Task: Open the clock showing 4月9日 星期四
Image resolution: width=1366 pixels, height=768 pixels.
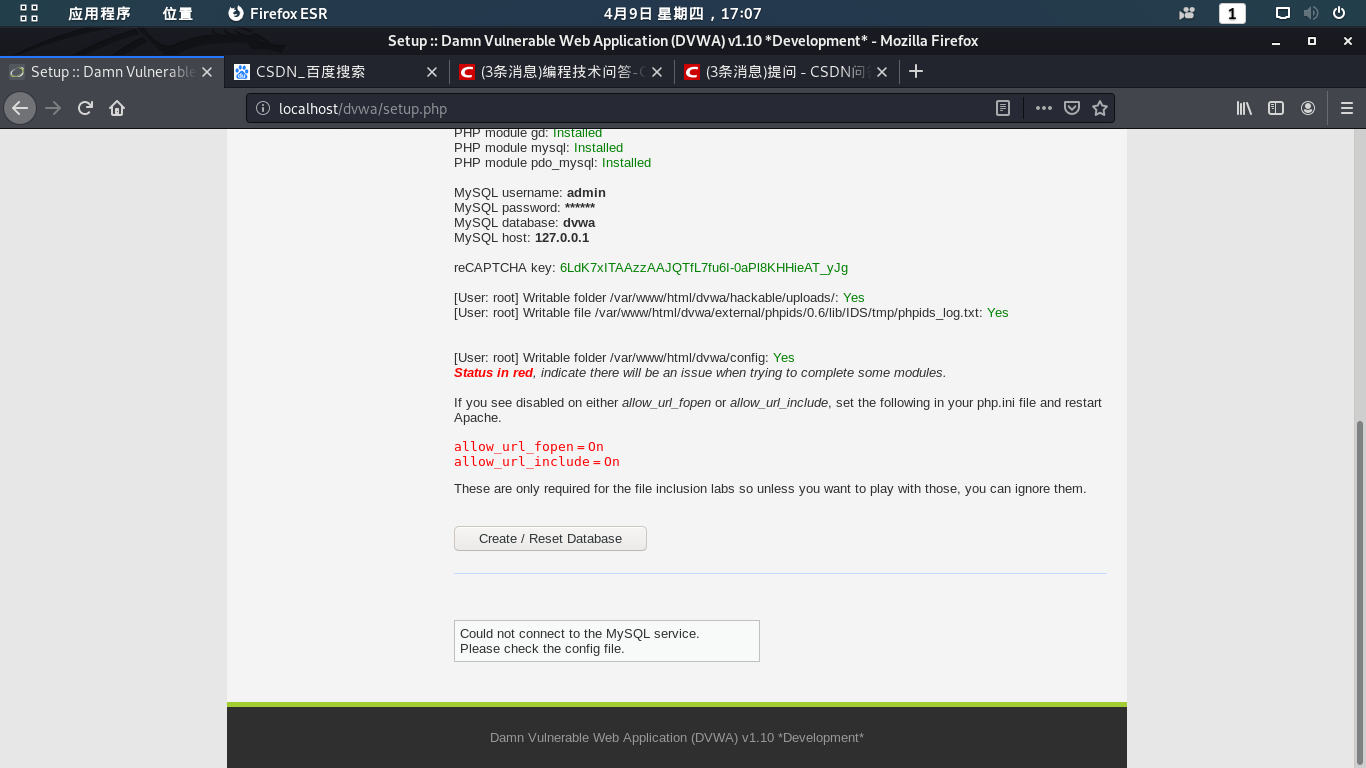Action: click(x=683, y=13)
